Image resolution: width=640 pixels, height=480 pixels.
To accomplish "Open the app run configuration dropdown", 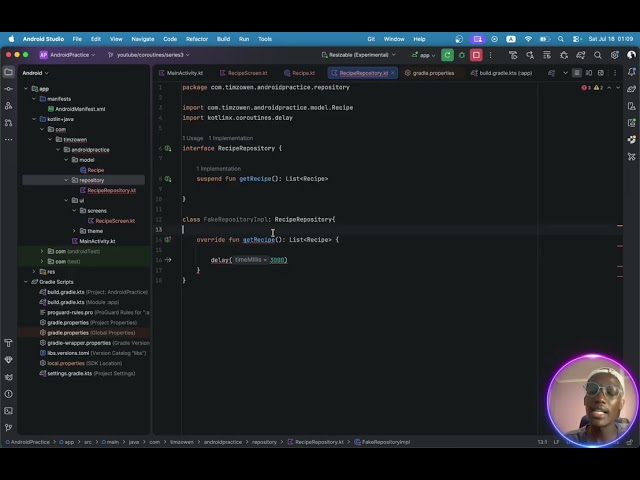I will tap(423, 55).
